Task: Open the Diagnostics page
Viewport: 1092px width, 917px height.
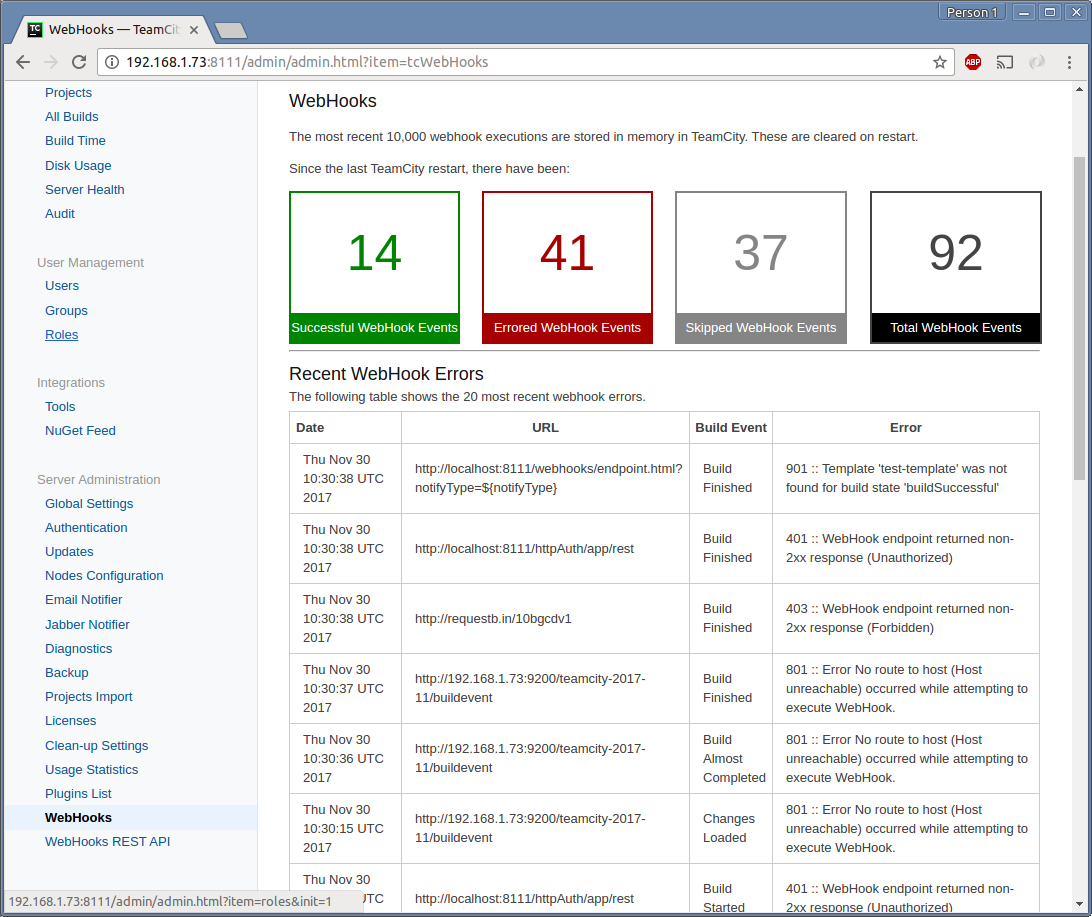Action: pyautogui.click(x=79, y=648)
